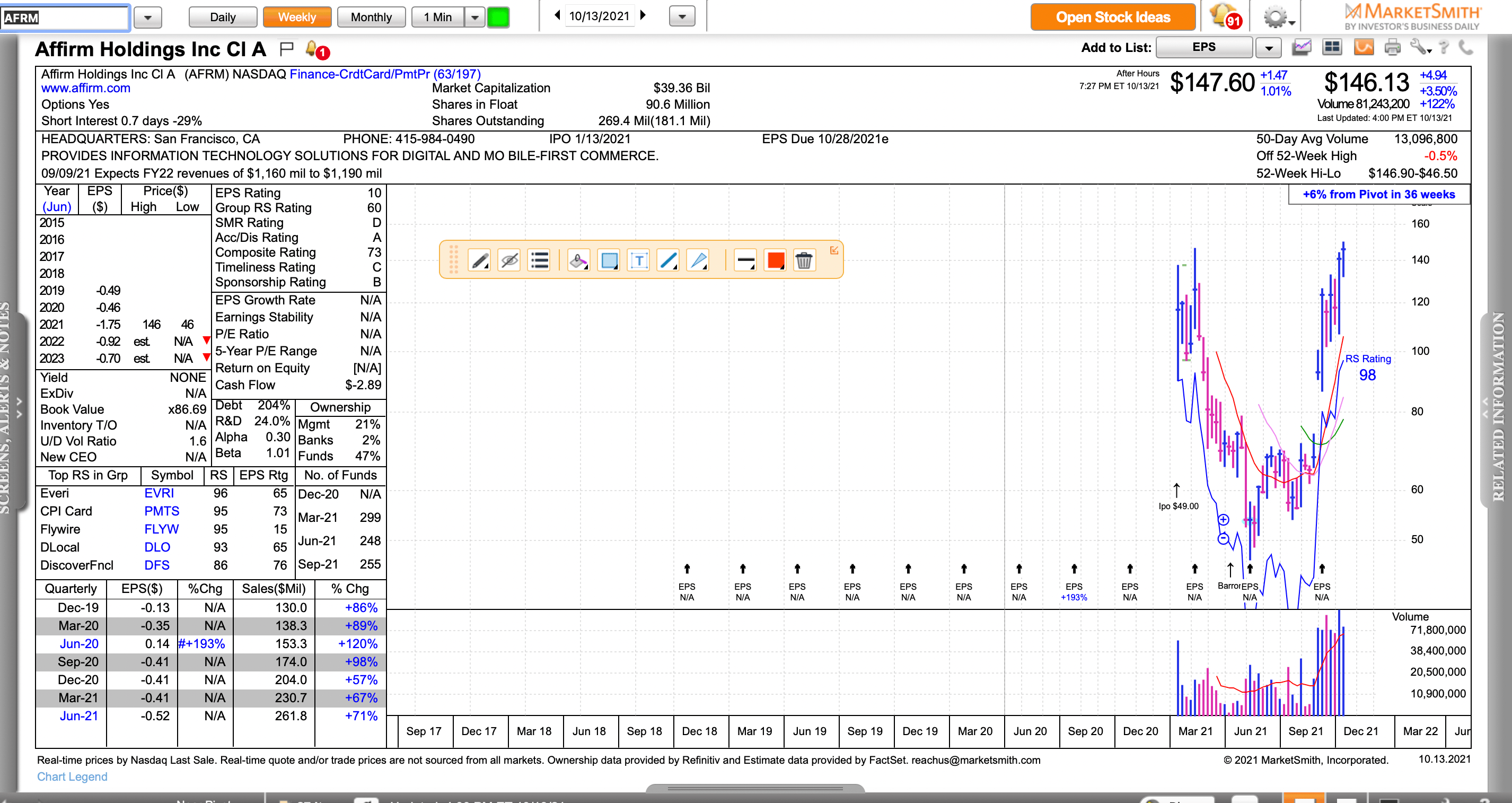1512x803 pixels.
Task: Select the text box tool
Action: (639, 260)
